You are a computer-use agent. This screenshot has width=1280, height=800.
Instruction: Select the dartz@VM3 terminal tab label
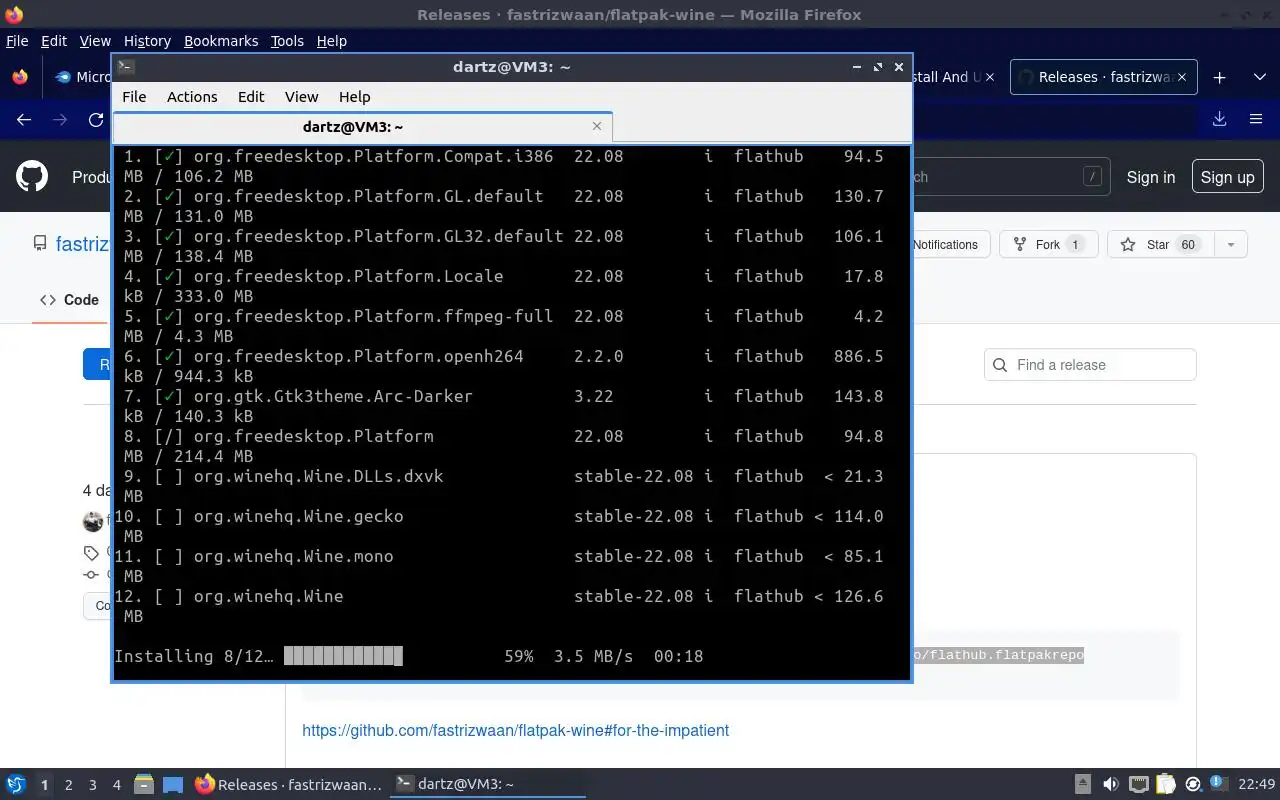click(x=353, y=127)
